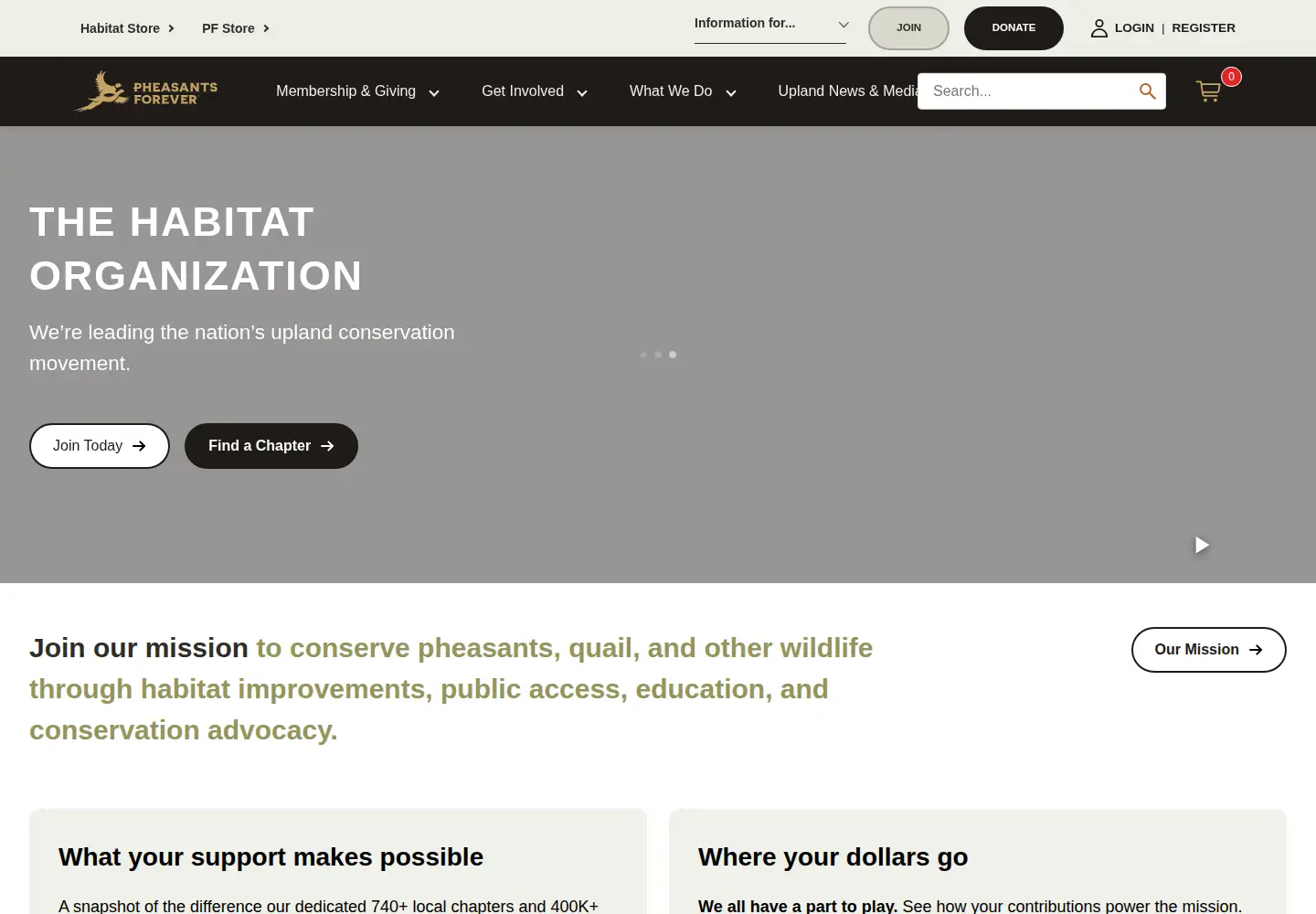Click the Find a Chapter button
This screenshot has width=1316, height=914.
point(271,446)
